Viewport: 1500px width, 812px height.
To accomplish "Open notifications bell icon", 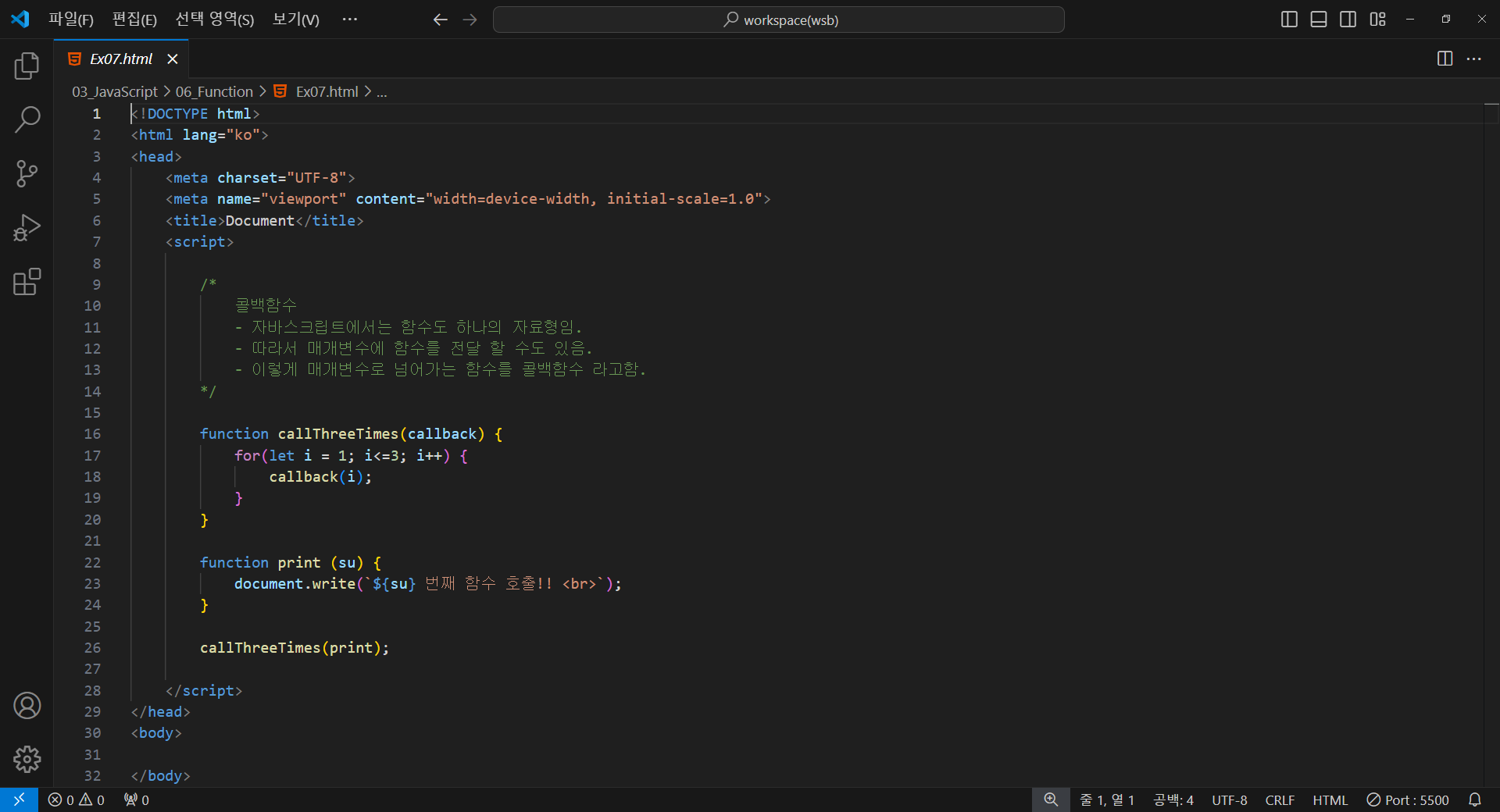I will [1475, 800].
